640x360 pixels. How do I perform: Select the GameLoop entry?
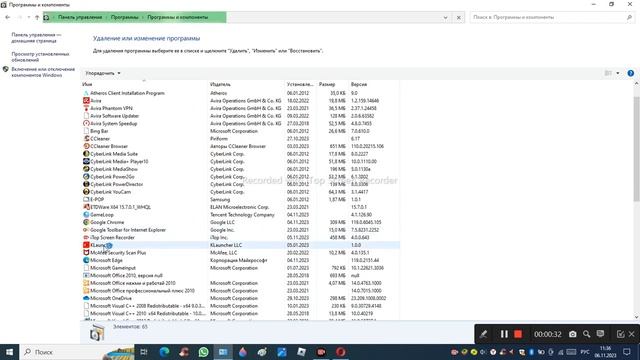[x=240, y=214]
